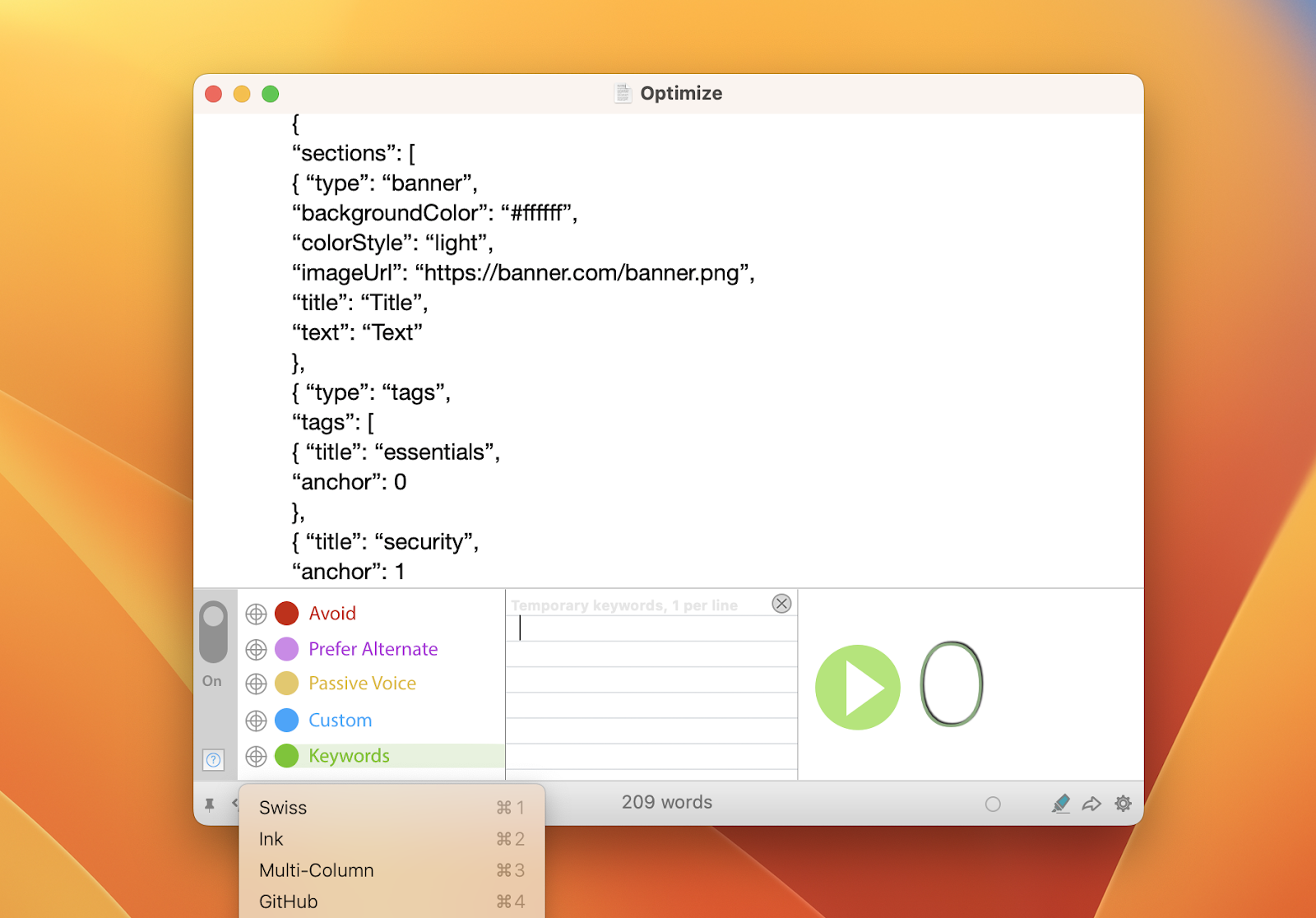
Task: Select the target icon next to Avoid
Action: (255, 613)
